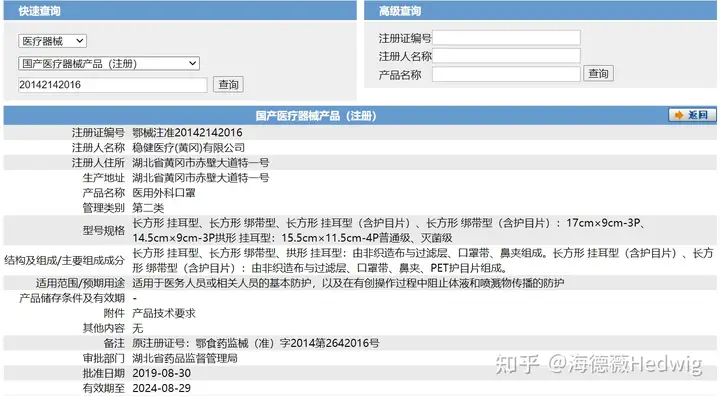
Task: Click the 批准日期 row label
Action: point(103,373)
